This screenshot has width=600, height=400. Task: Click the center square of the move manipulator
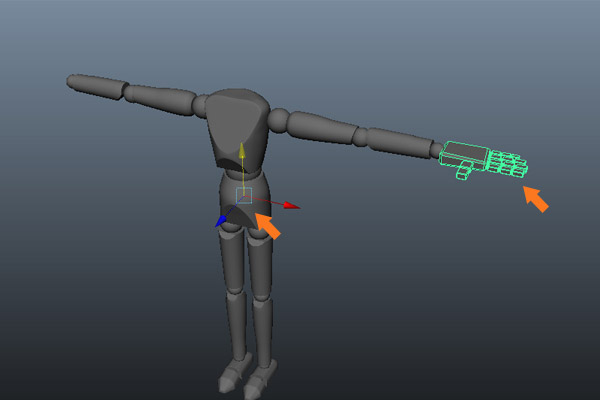244,196
